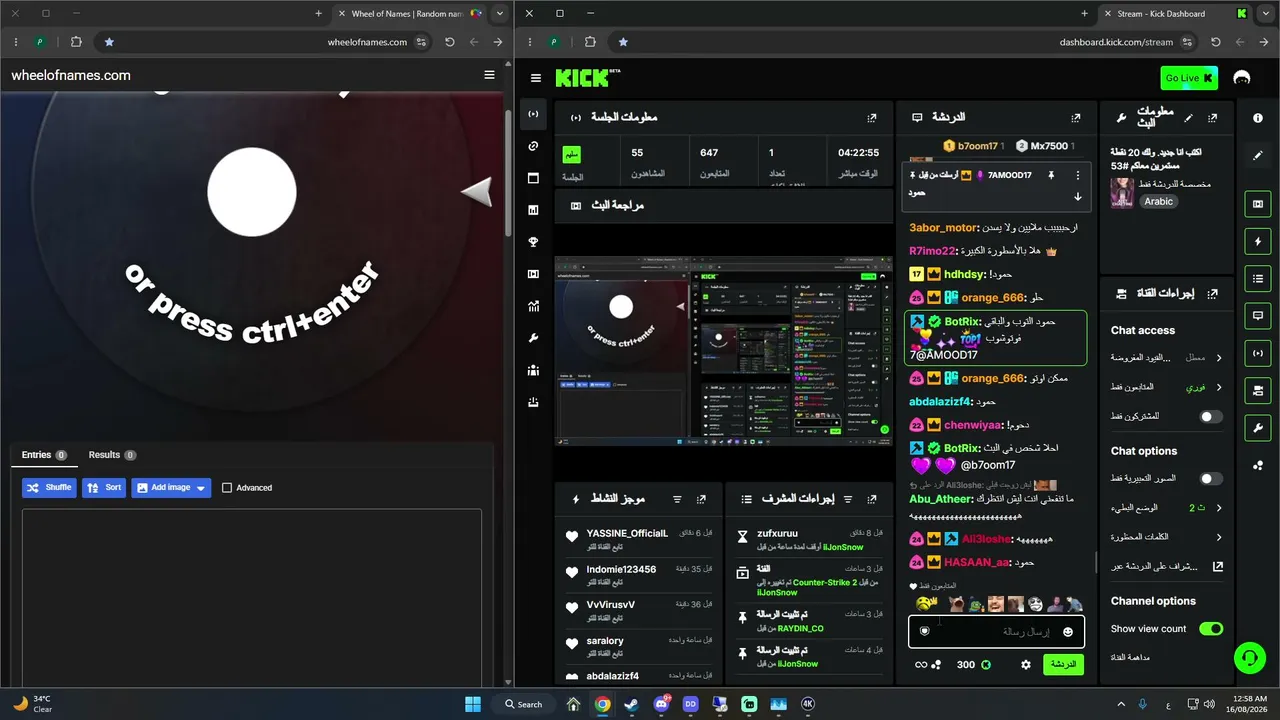Viewport: 1280px width, 720px height.
Task: Spin the wheel by clicking its center
Action: click(252, 192)
